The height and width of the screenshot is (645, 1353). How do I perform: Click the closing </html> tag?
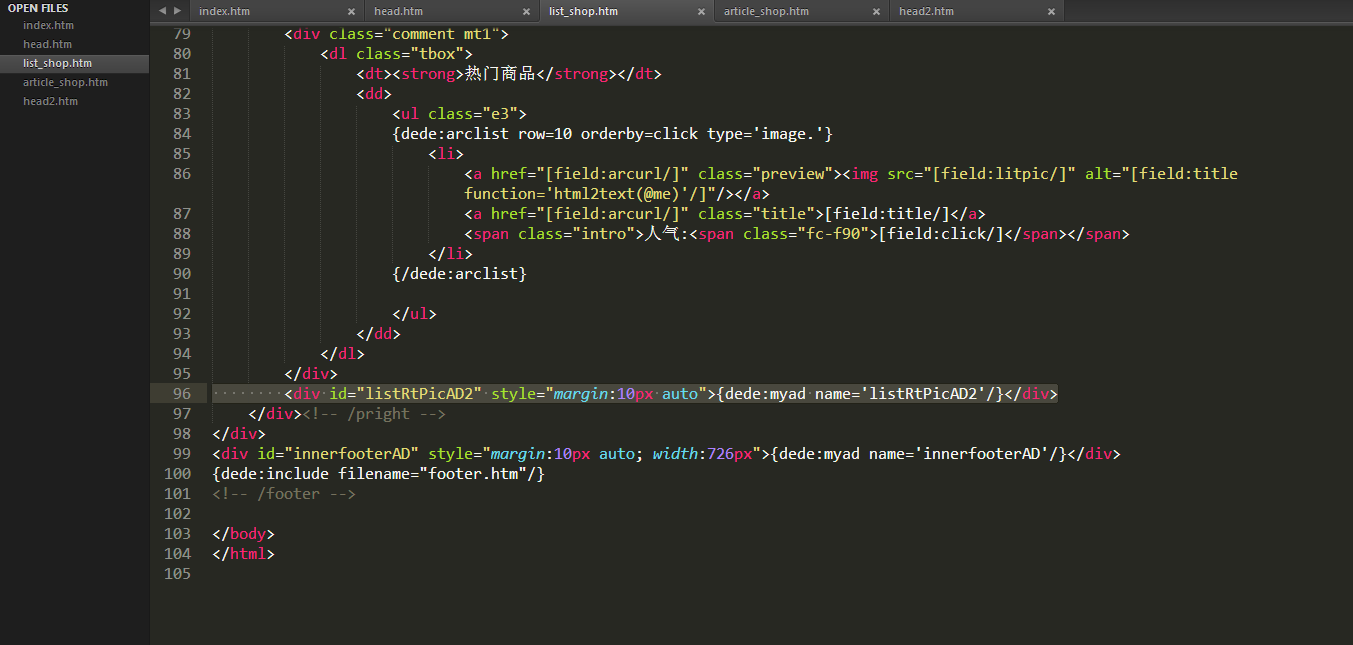click(243, 554)
